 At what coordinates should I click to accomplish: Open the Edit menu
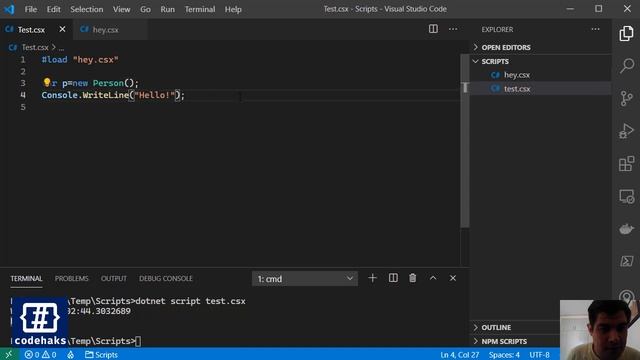pyautogui.click(x=53, y=9)
